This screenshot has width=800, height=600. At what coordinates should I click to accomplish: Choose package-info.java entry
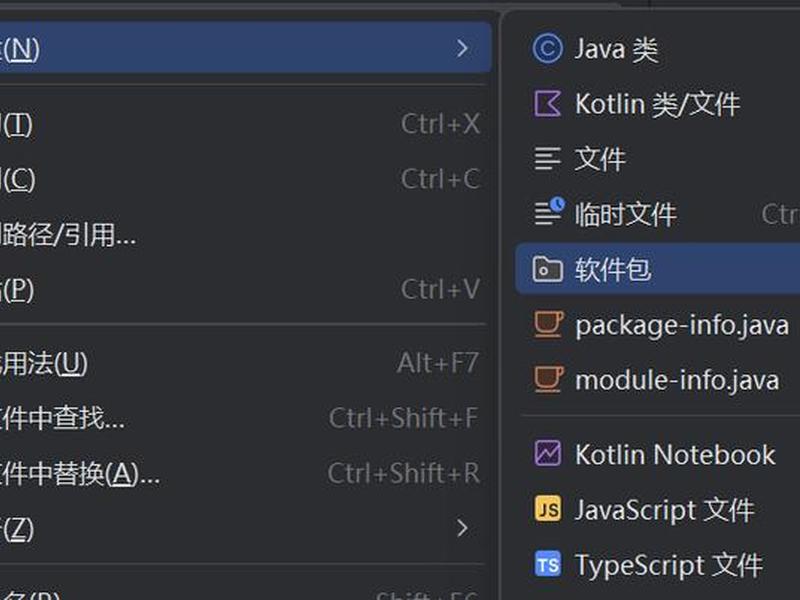coord(658,324)
